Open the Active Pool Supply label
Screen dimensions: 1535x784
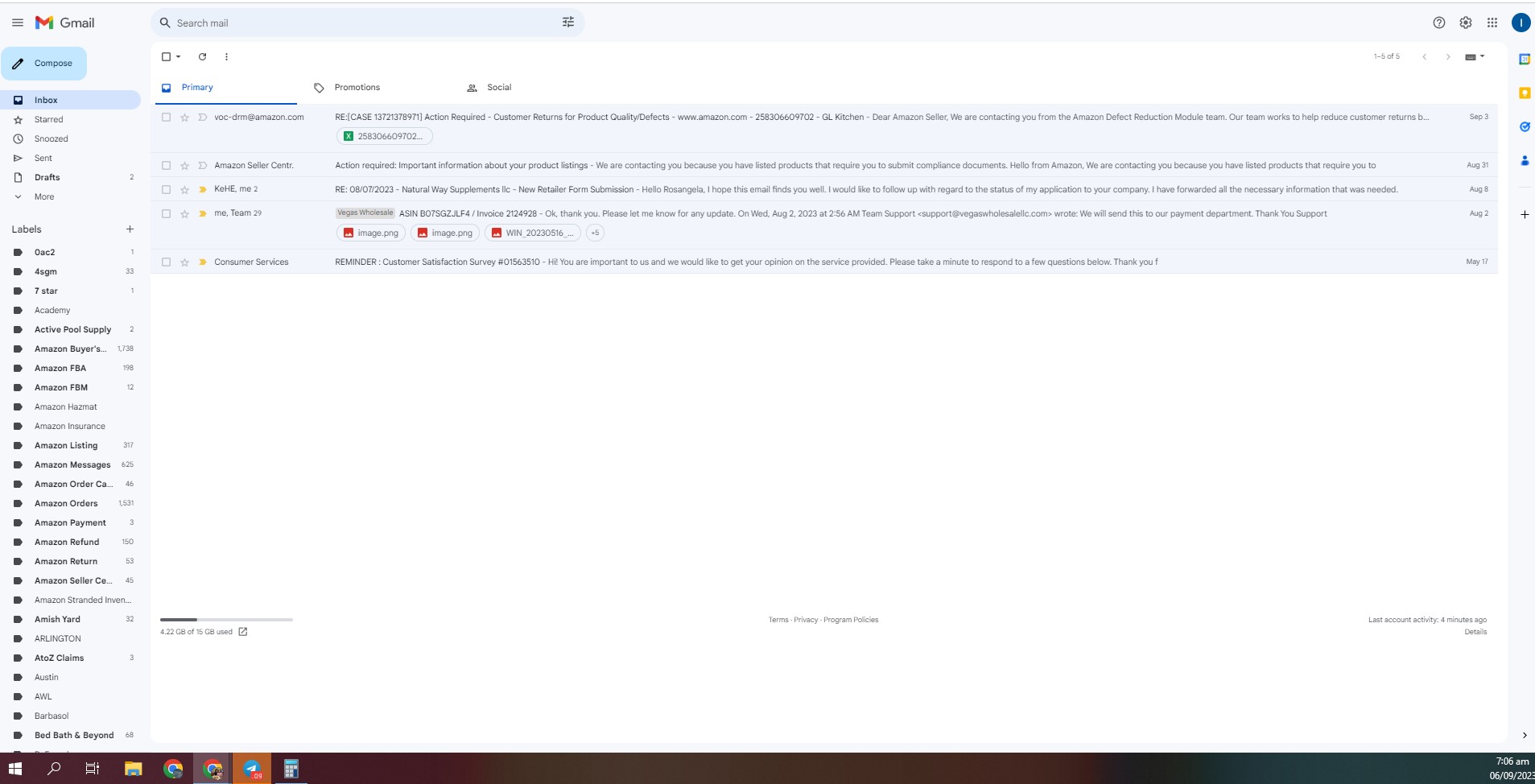pos(72,329)
